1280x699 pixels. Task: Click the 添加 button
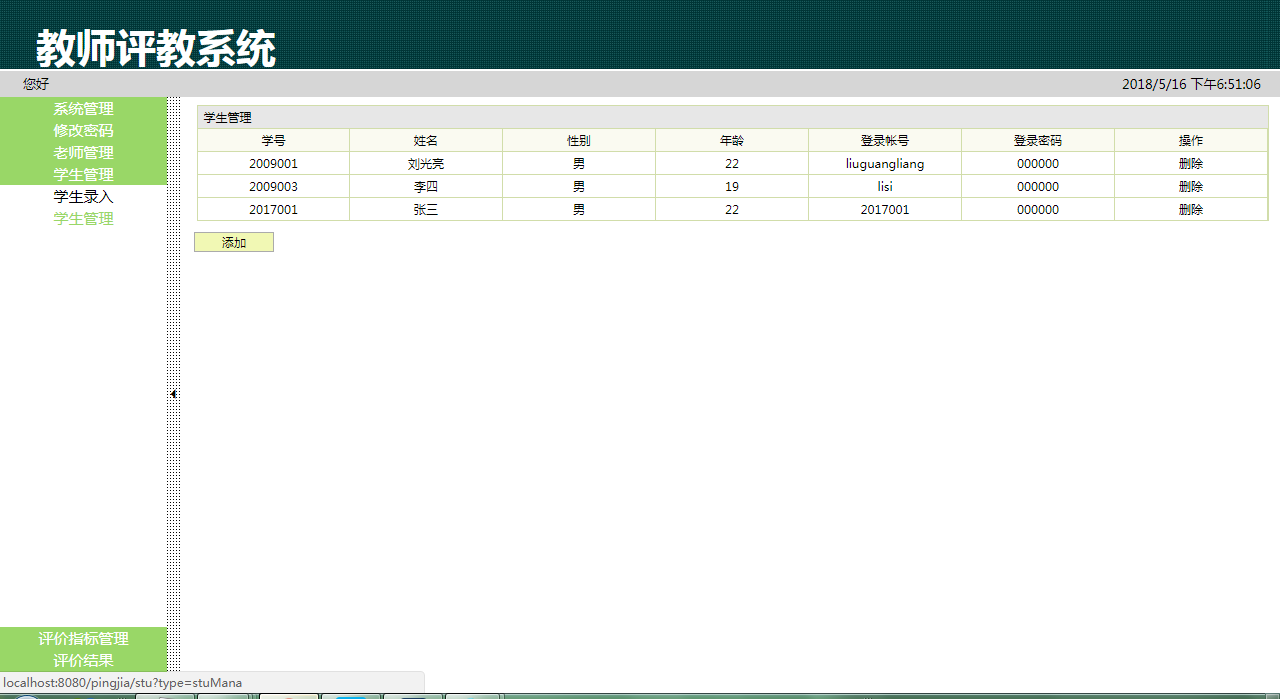[234, 243]
